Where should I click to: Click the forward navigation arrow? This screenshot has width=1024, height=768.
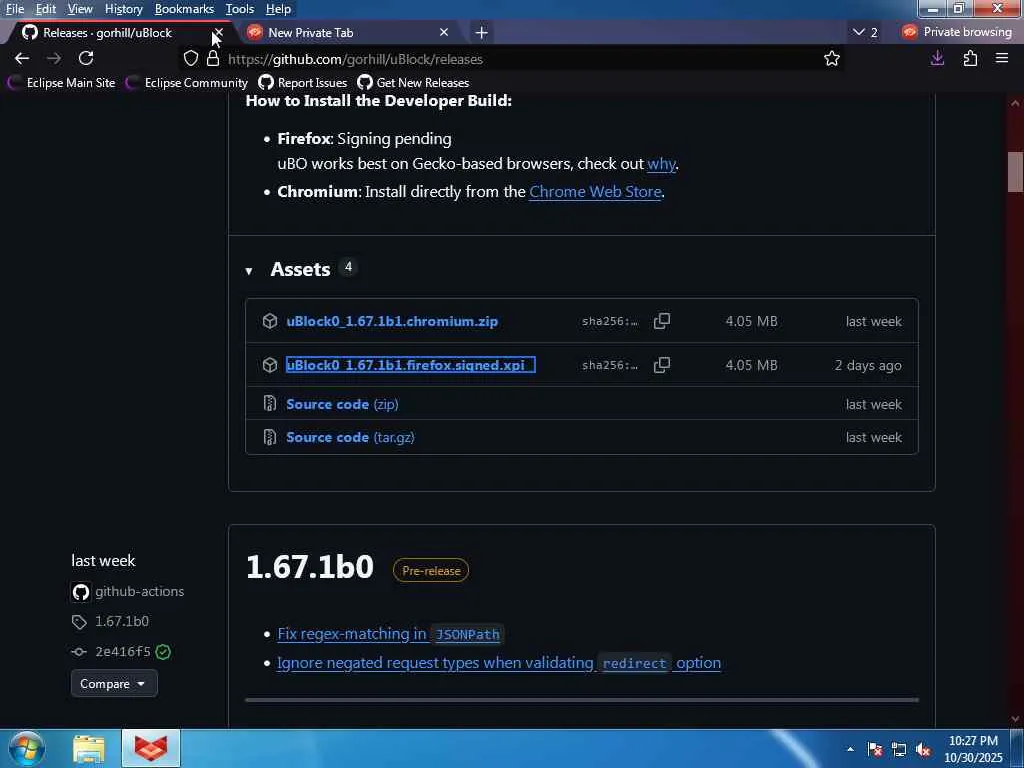[x=54, y=58]
